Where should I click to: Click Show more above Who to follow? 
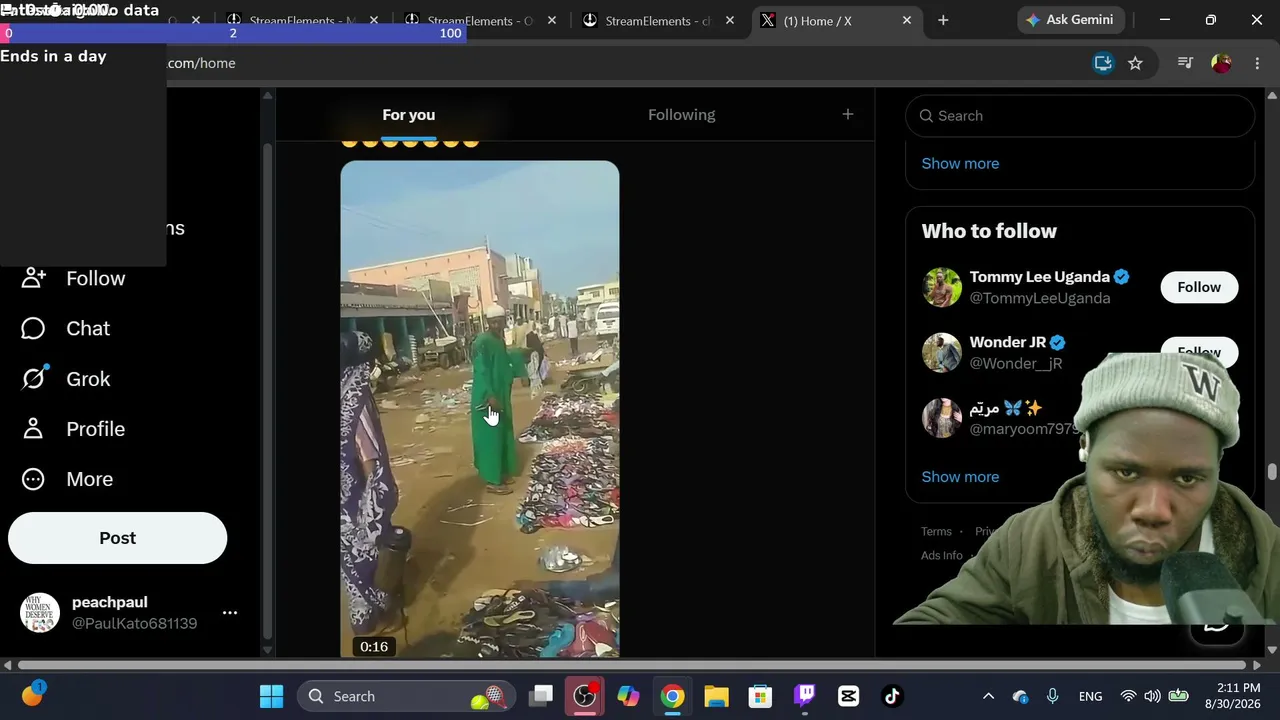point(960,163)
